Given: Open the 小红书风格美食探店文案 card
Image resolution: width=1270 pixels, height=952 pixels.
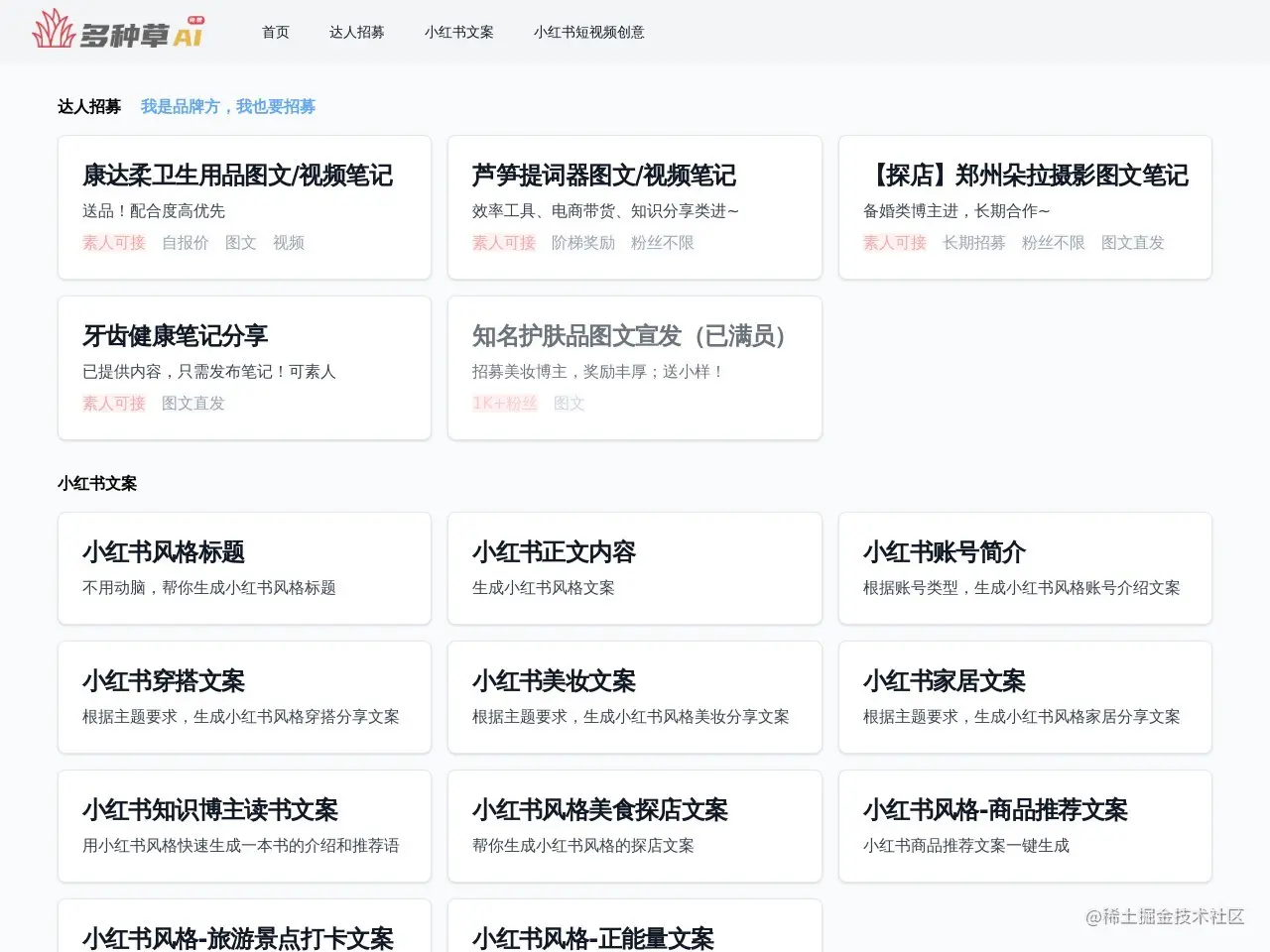Looking at the screenshot, I should (x=635, y=826).
